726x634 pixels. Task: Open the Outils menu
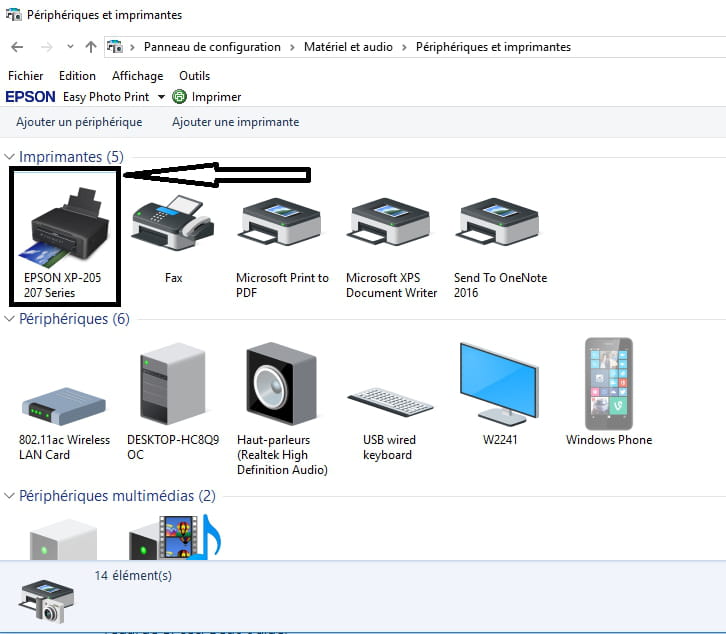tap(194, 75)
